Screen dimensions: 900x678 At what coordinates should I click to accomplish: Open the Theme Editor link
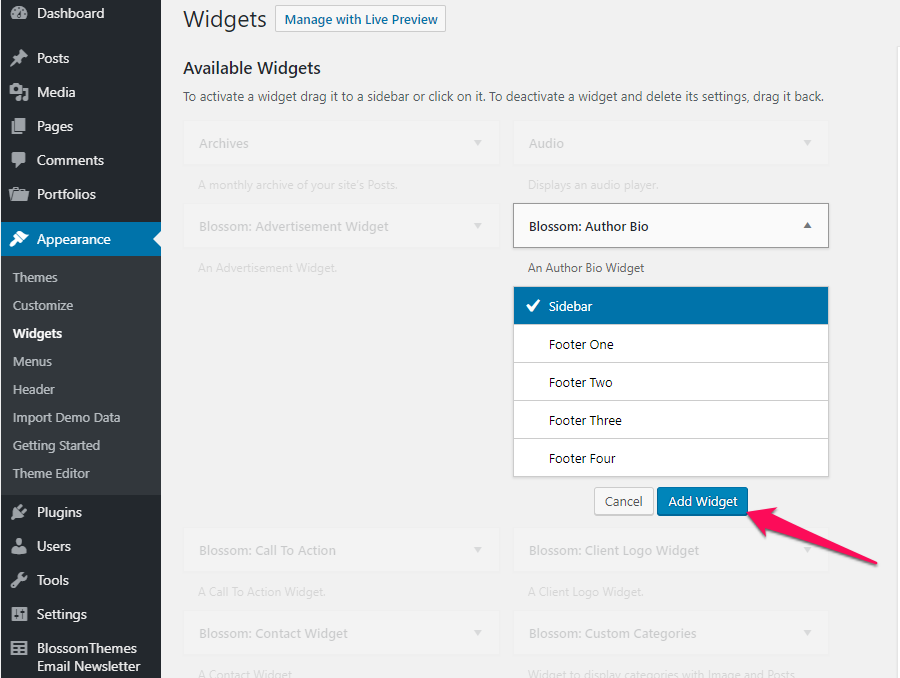point(51,474)
